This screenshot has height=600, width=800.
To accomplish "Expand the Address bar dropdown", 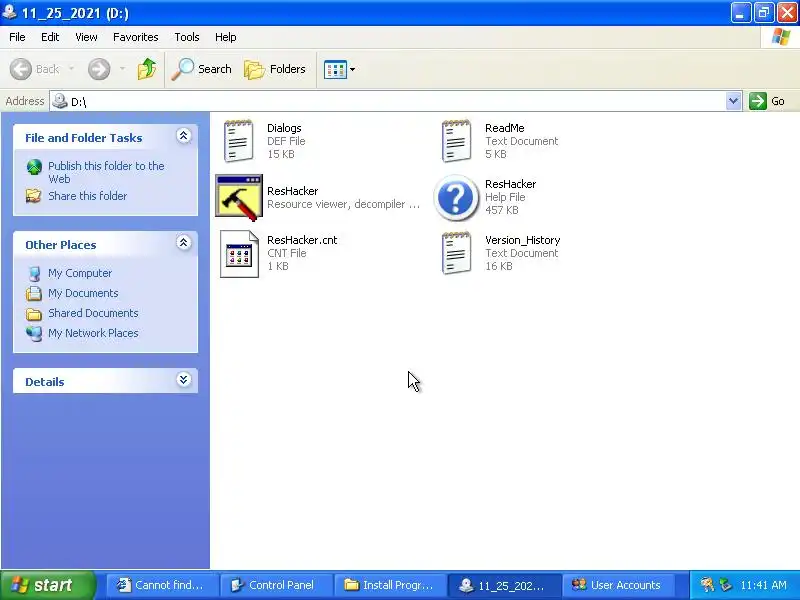I will (733, 101).
